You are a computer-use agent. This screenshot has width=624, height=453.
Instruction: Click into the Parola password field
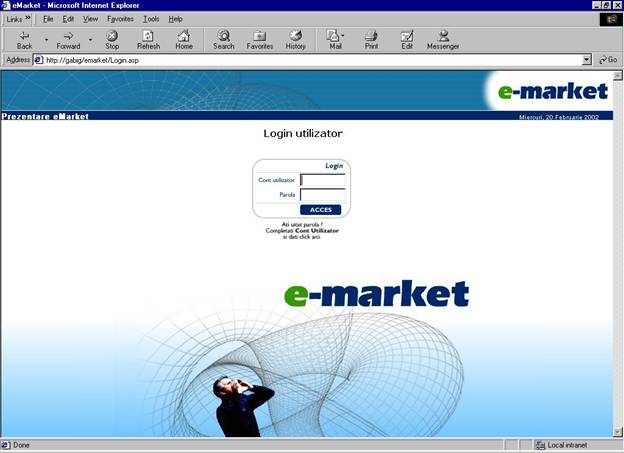323,195
